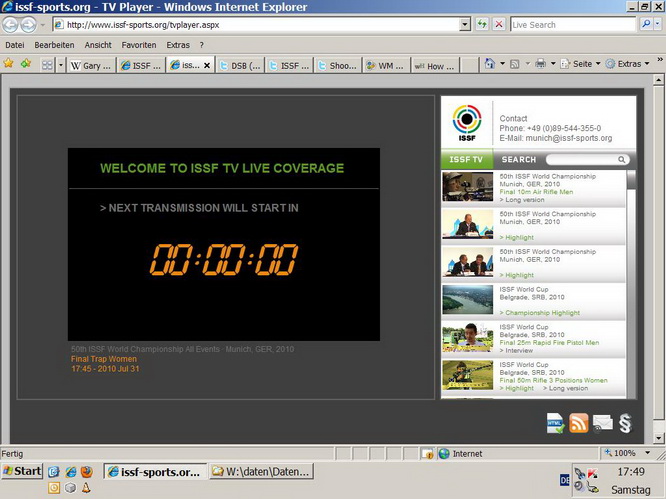
Task: Click the browser refresh button
Action: coord(479,24)
